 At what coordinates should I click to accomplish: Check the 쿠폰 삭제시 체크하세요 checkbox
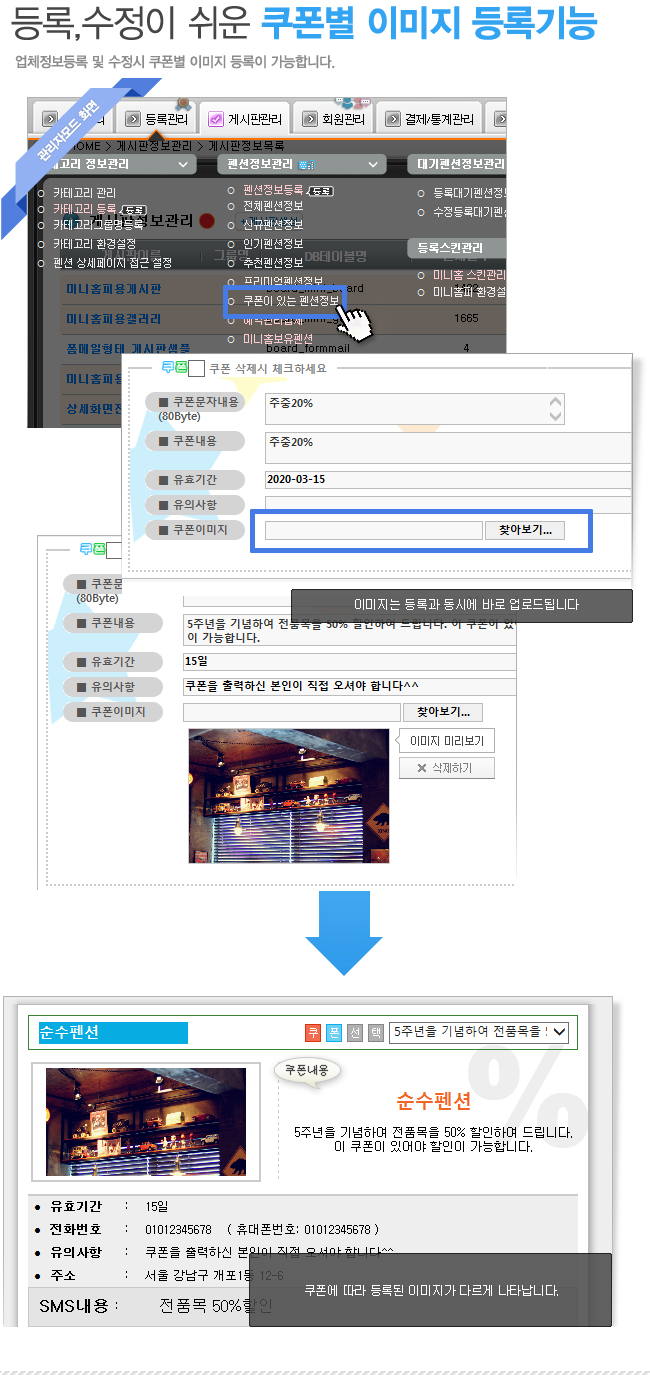point(197,368)
